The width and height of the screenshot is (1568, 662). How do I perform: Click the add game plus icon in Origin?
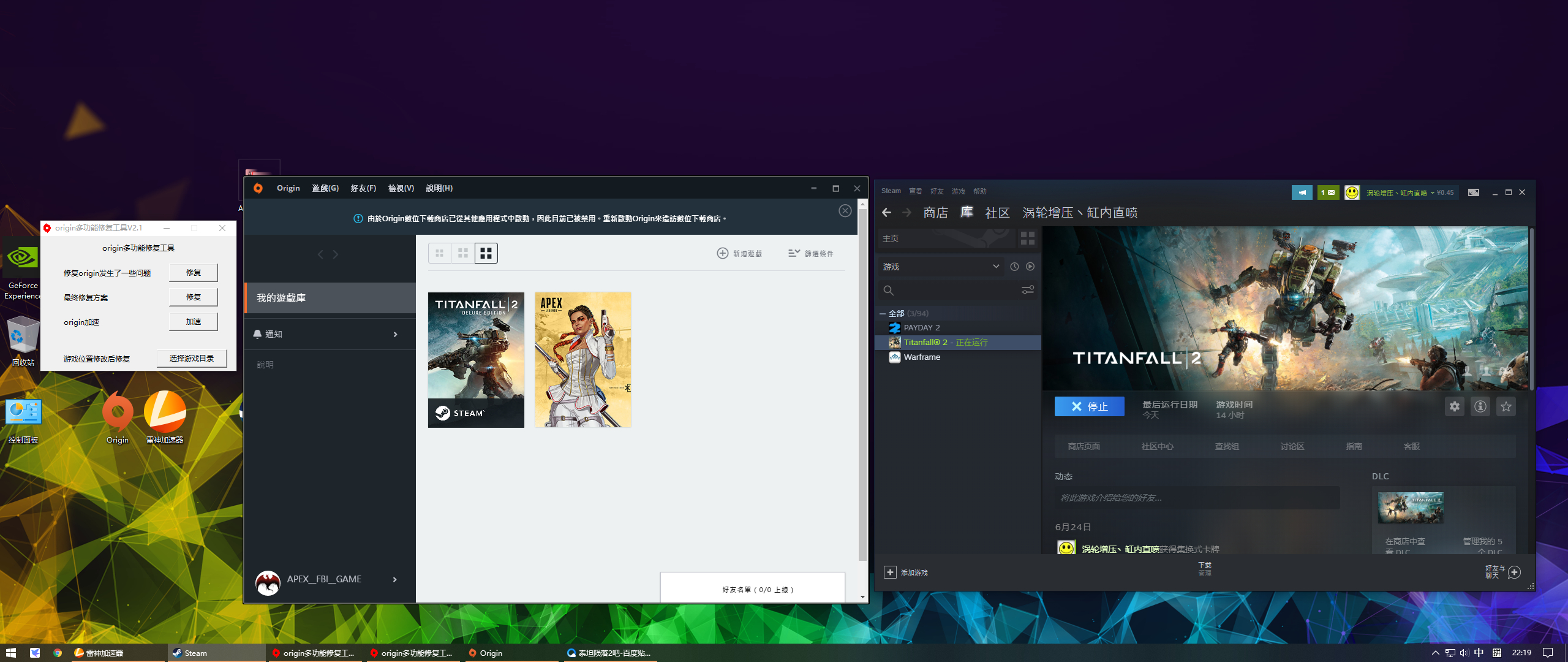[x=723, y=253]
